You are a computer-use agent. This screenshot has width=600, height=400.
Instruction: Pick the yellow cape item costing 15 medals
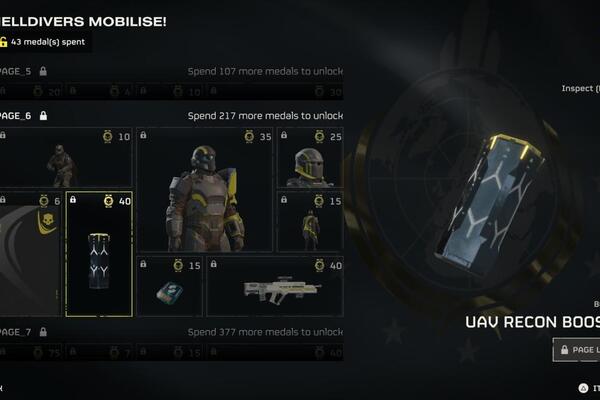click(x=310, y=222)
